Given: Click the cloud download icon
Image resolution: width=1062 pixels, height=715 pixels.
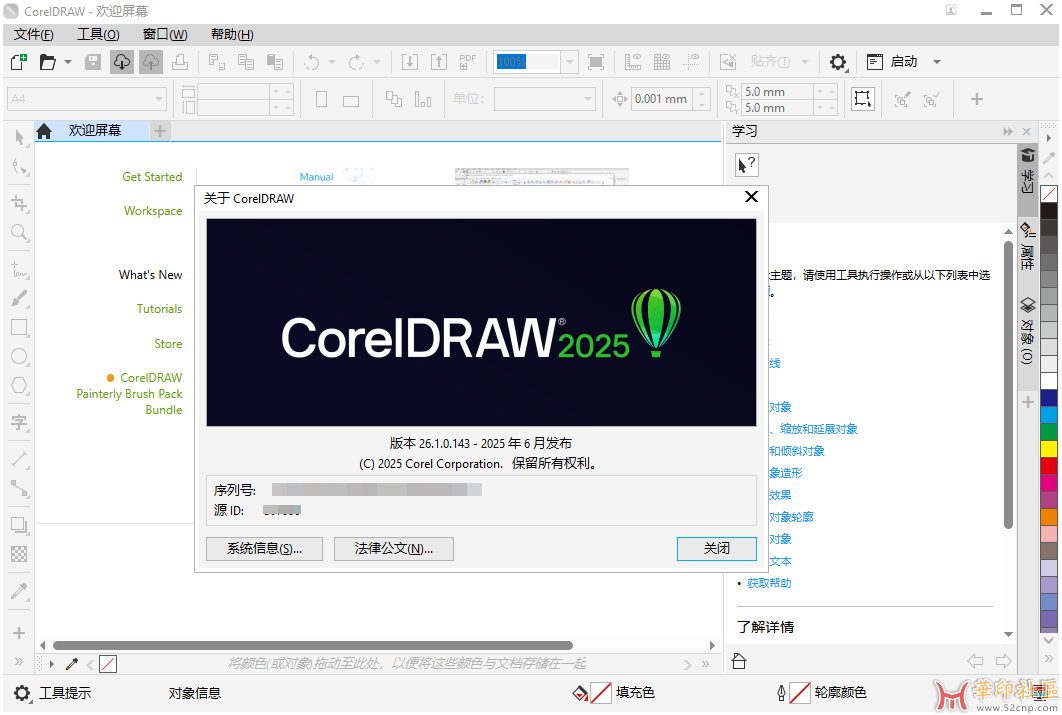Looking at the screenshot, I should [122, 62].
